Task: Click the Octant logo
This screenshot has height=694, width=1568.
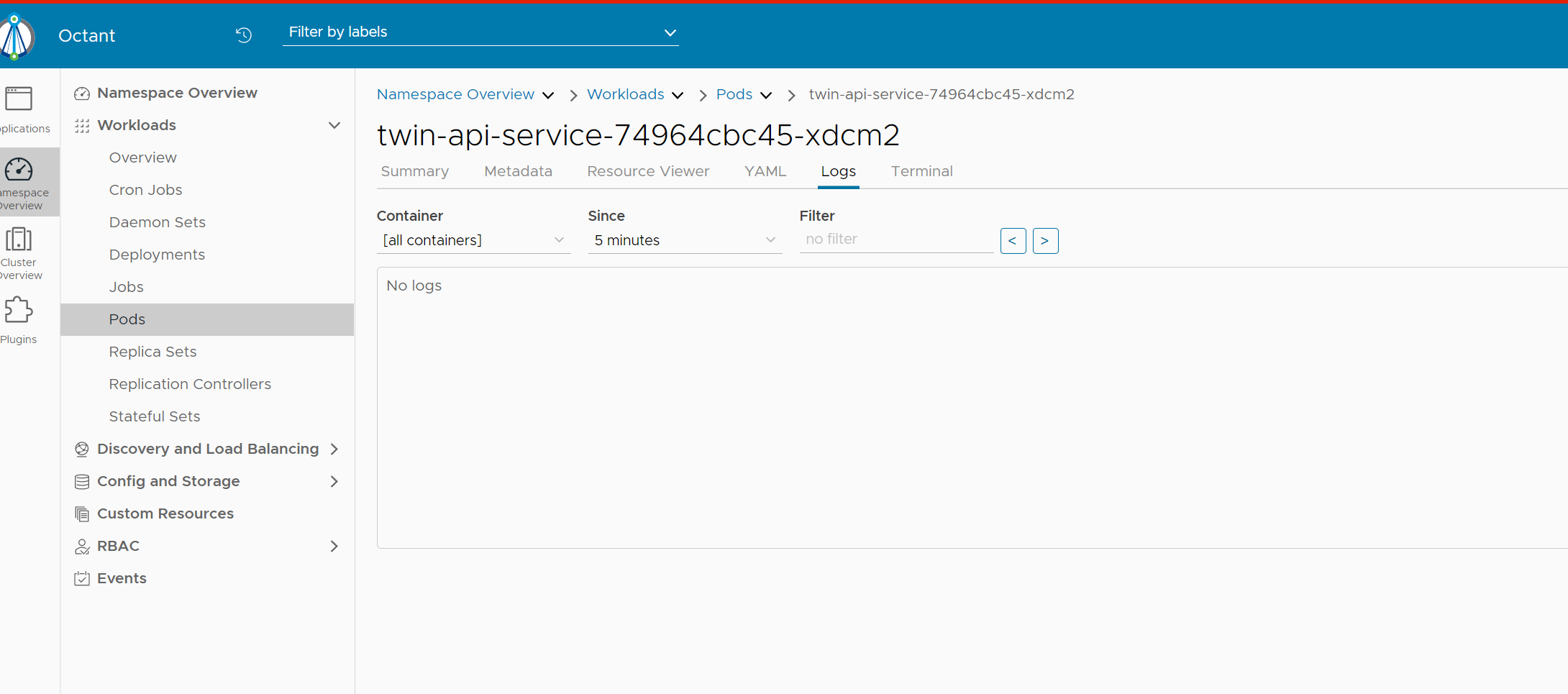Action: [x=17, y=36]
